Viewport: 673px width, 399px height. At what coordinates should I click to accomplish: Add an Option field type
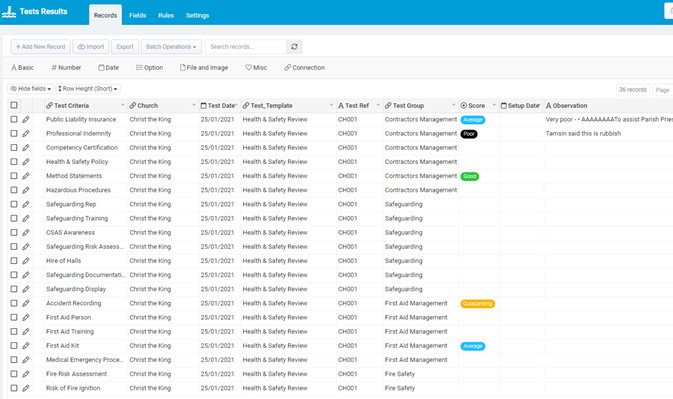point(149,68)
